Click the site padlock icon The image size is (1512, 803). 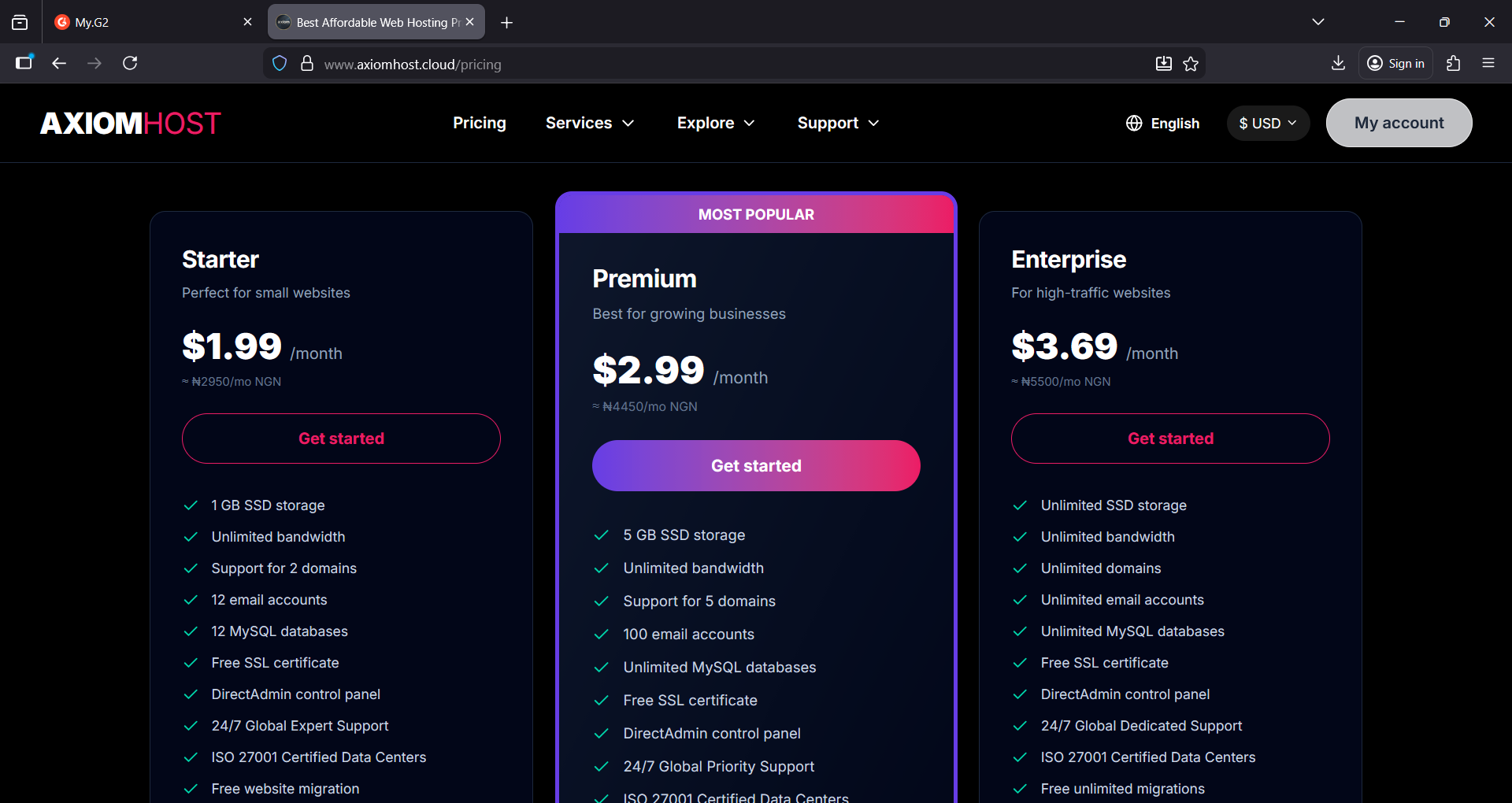click(307, 64)
